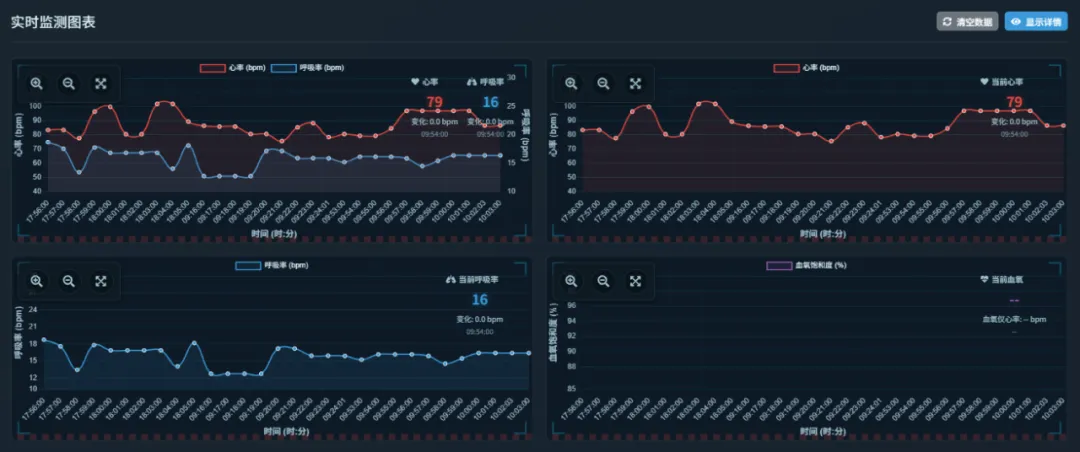Zoom in on the blood oxygen chart
This screenshot has height=452, width=1080.
point(571,282)
